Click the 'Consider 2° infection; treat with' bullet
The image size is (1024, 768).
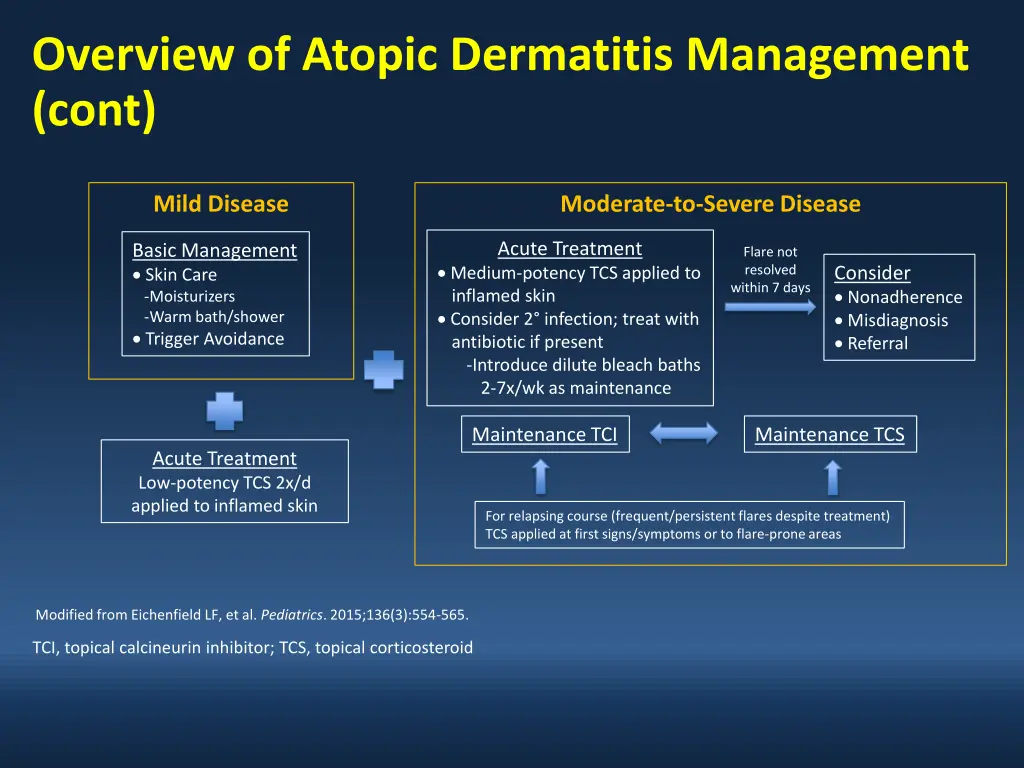568,319
